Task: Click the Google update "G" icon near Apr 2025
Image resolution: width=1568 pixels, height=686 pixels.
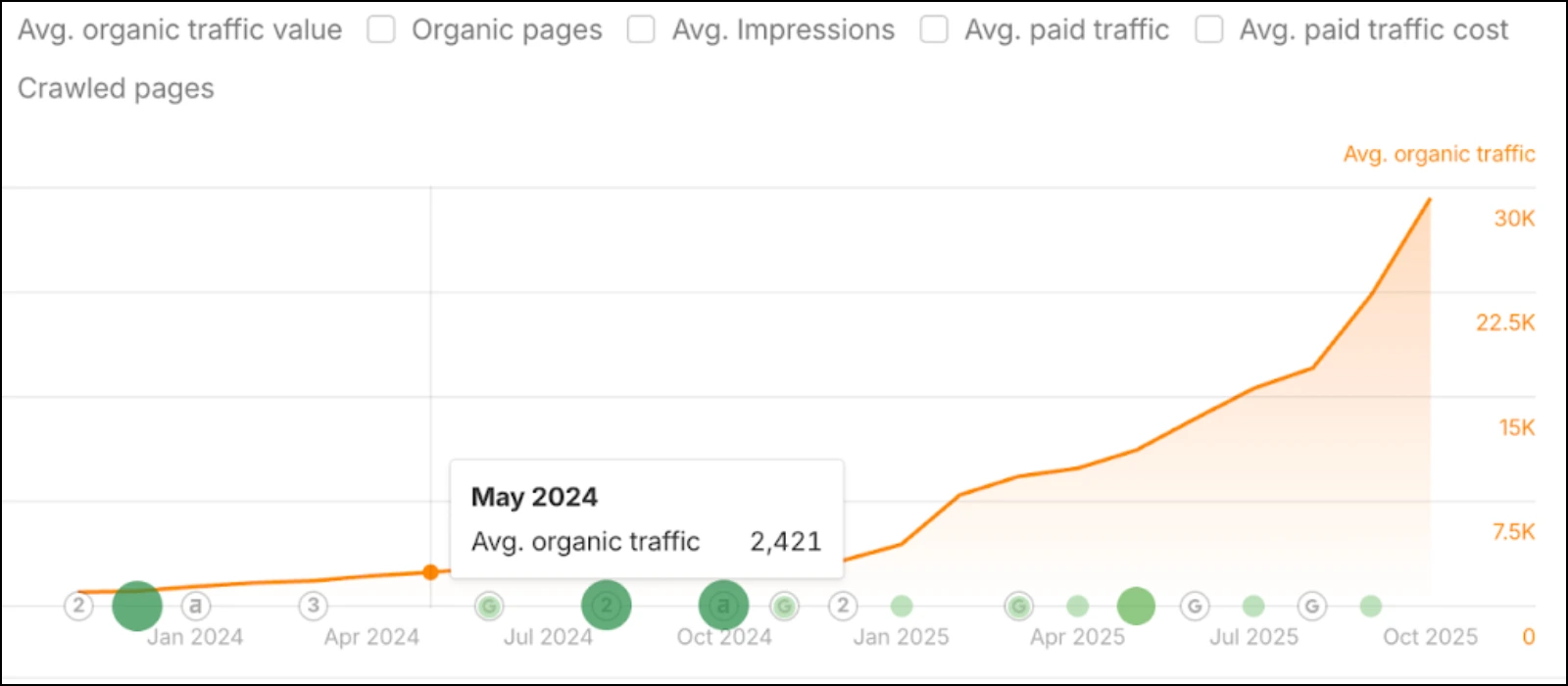Action: tap(1018, 606)
